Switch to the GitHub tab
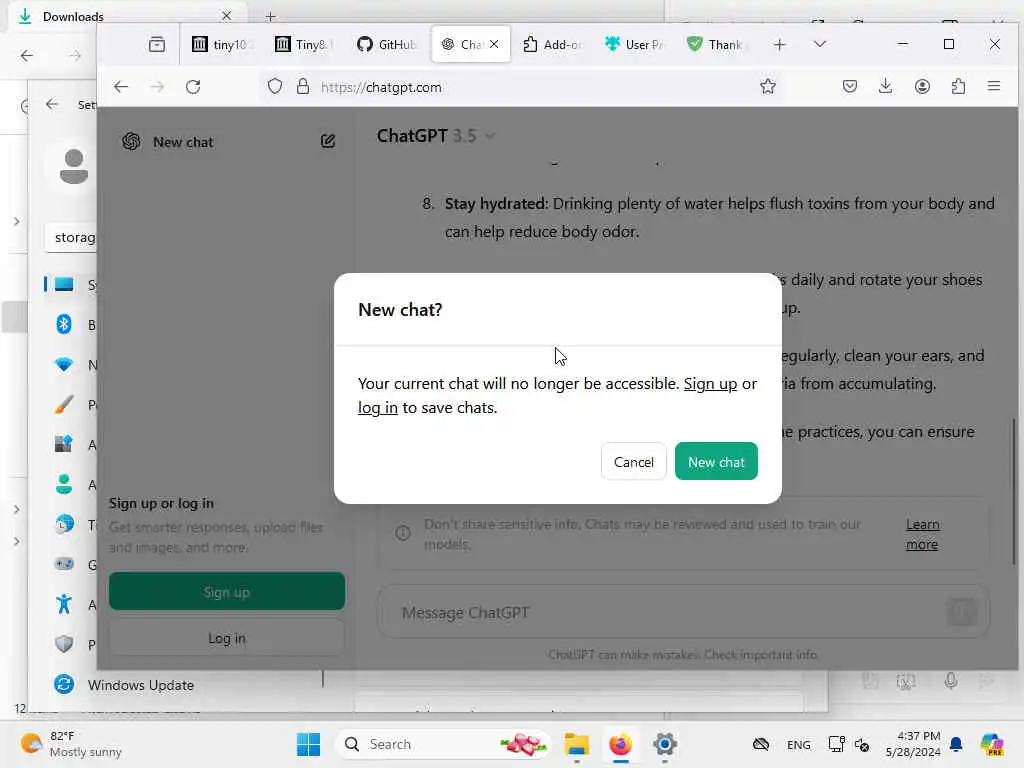 (387, 44)
